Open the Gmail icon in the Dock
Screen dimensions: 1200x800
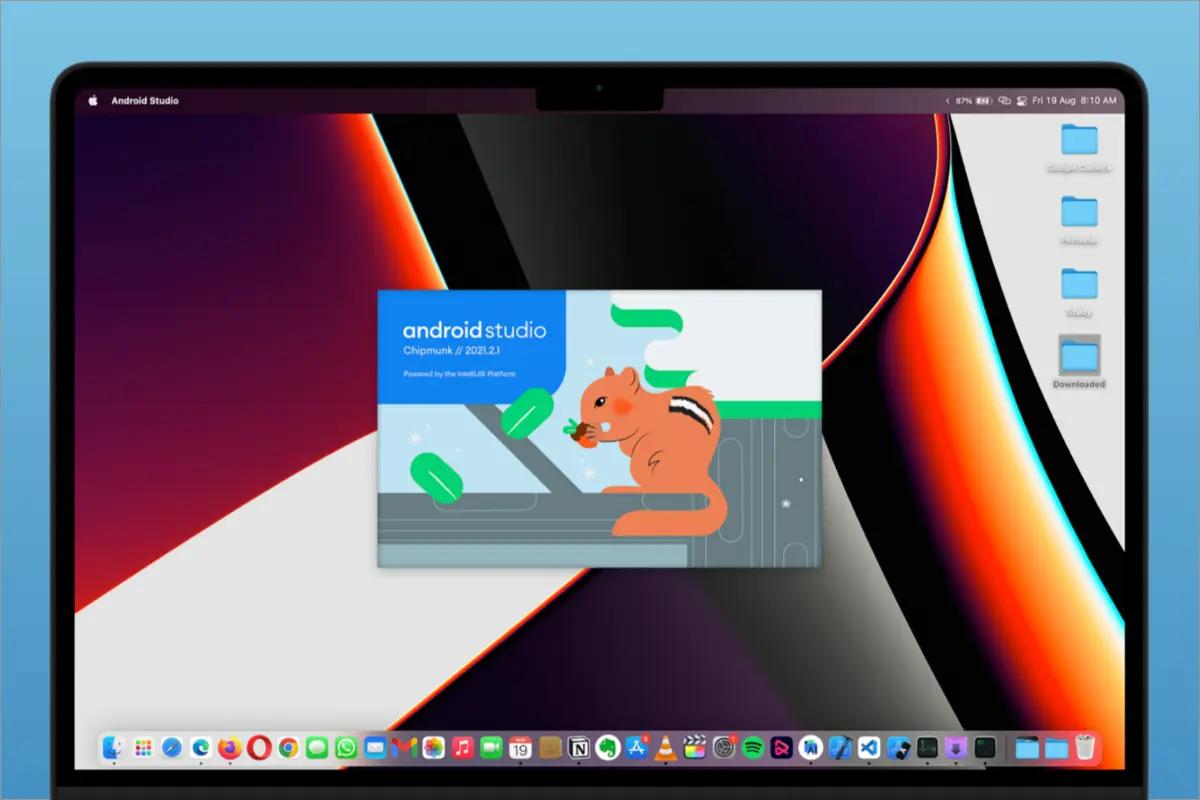pyautogui.click(x=404, y=747)
